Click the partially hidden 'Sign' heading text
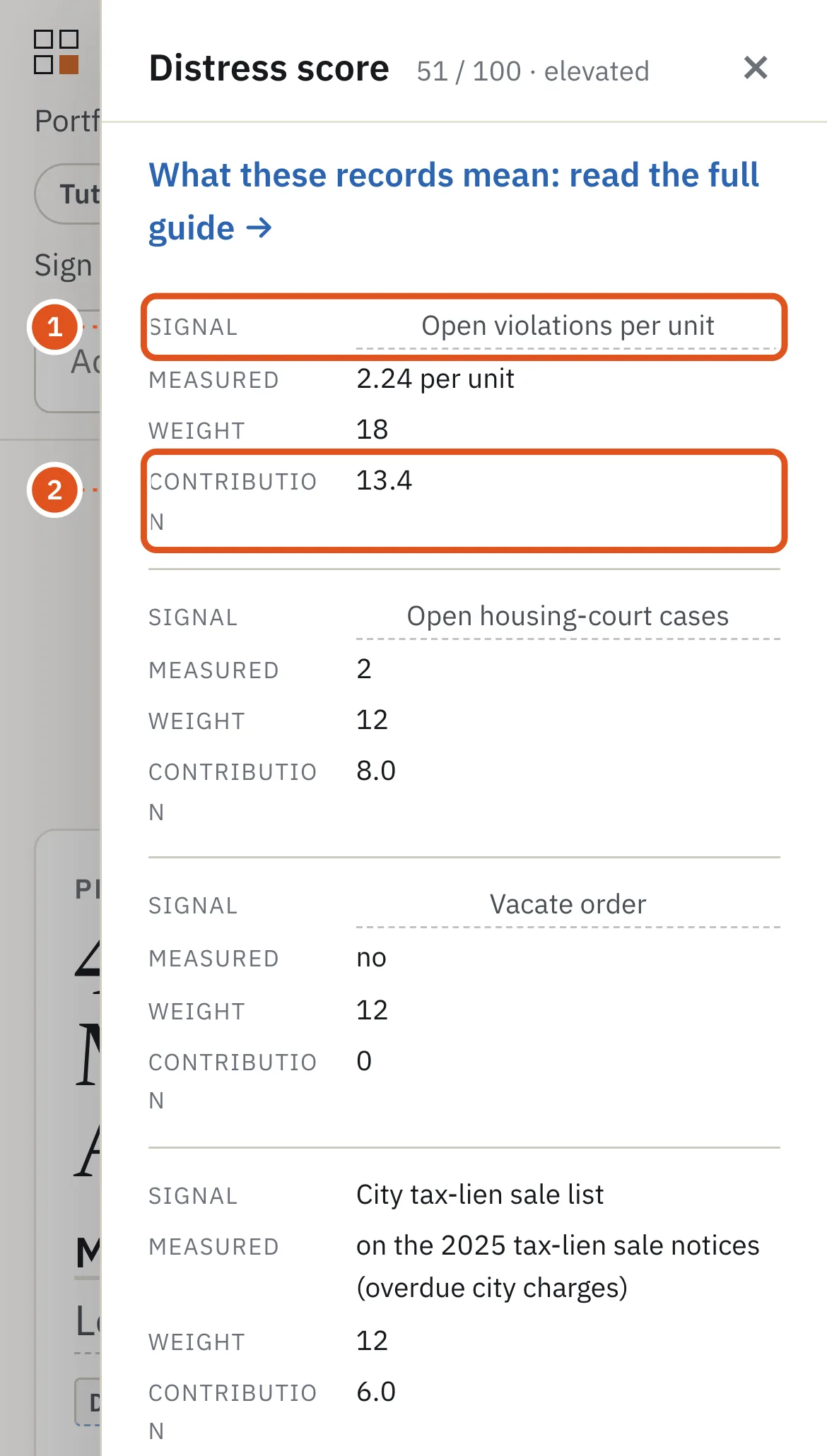This screenshot has height=1456, width=827. coord(64,266)
